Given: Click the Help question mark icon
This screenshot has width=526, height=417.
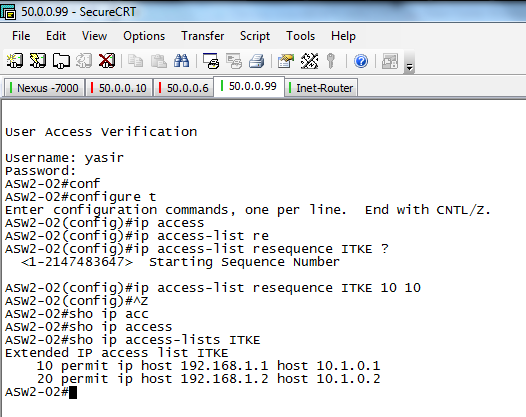Looking at the screenshot, I should [x=361, y=61].
